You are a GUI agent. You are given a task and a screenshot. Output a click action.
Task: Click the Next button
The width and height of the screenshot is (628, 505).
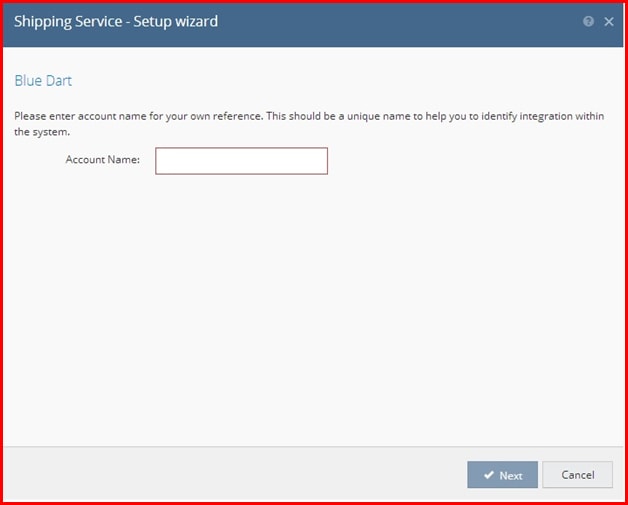coord(502,475)
